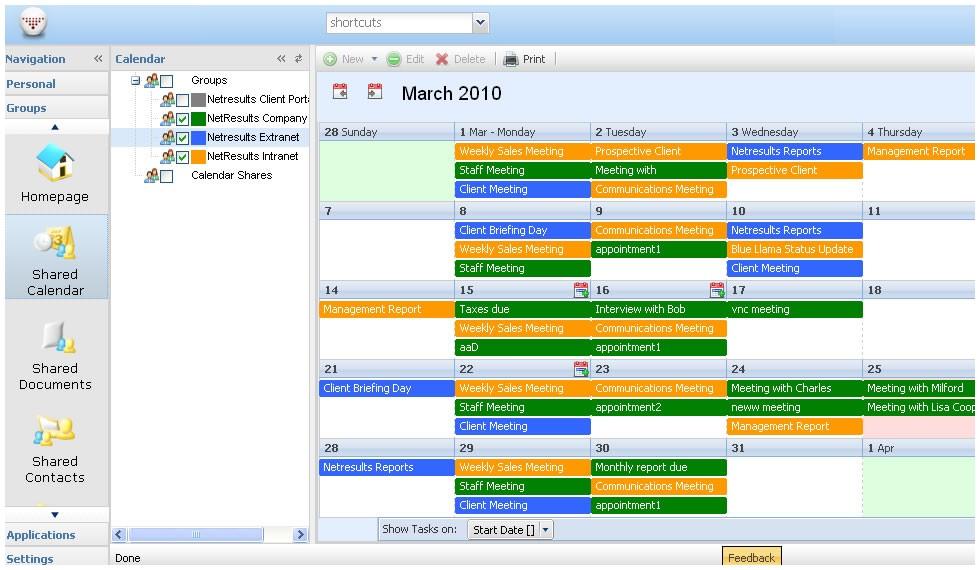Open Weekly Sales Meeting on March 1
Image resolution: width=980 pixels, height=570 pixels.
tap(522, 151)
